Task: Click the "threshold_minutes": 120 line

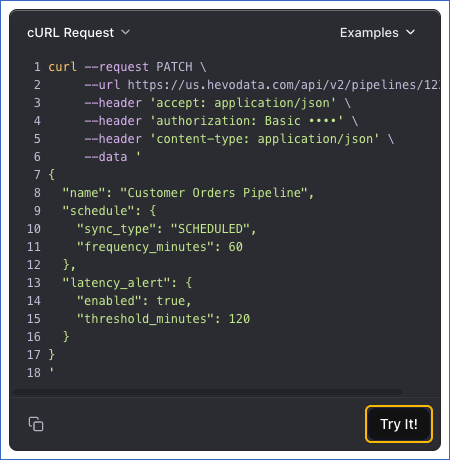Action: click(x=163, y=319)
